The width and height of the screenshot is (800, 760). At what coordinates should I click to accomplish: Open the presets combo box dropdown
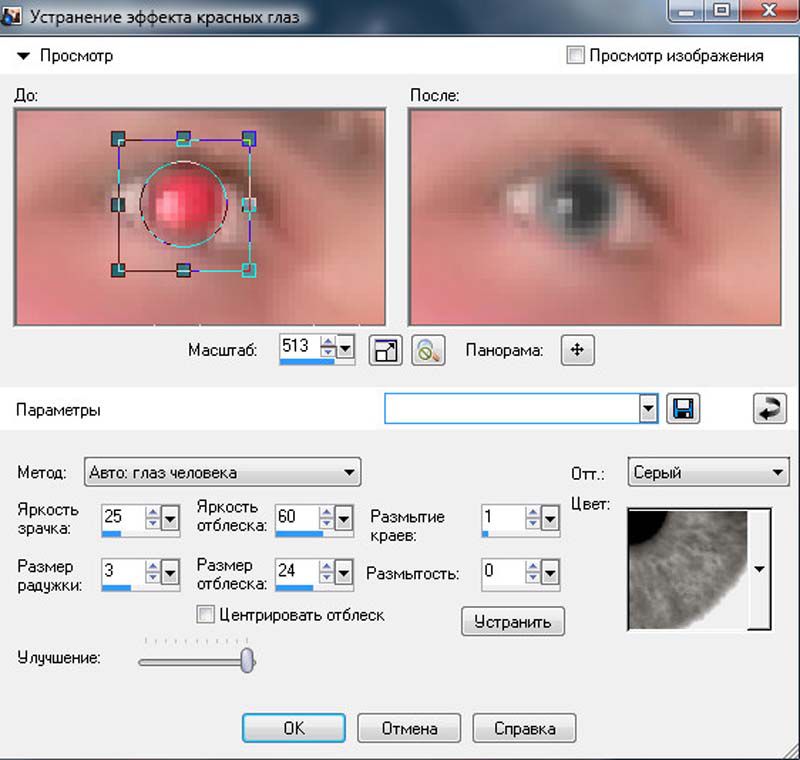(647, 409)
